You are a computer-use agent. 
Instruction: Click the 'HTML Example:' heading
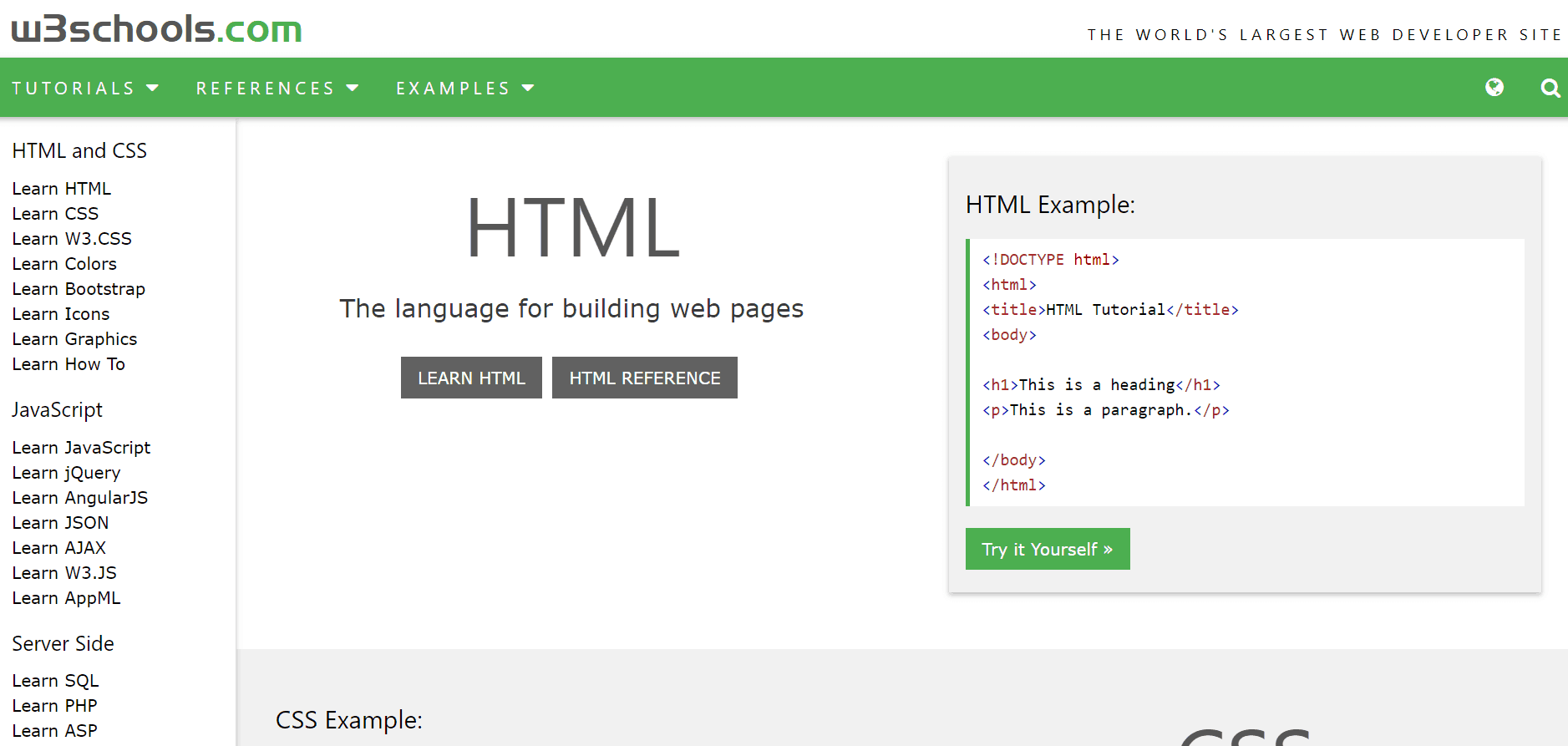point(1050,205)
